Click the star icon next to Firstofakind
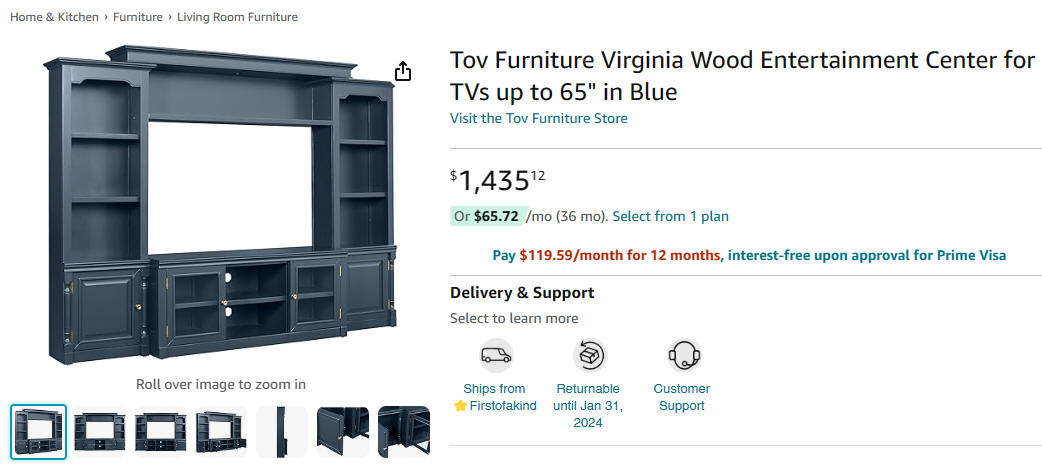The width and height of the screenshot is (1042, 466). tap(460, 406)
